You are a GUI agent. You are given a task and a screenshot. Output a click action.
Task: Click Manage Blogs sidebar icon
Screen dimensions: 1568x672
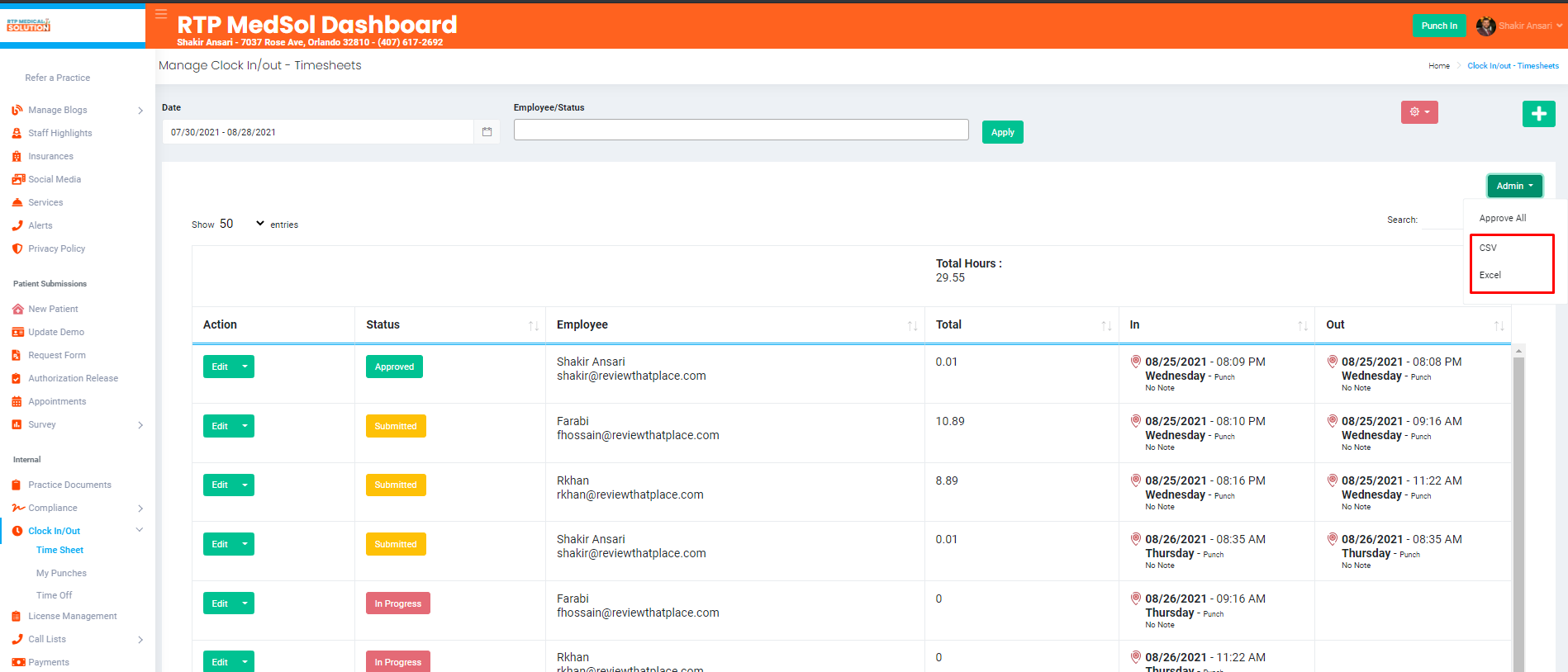17,110
